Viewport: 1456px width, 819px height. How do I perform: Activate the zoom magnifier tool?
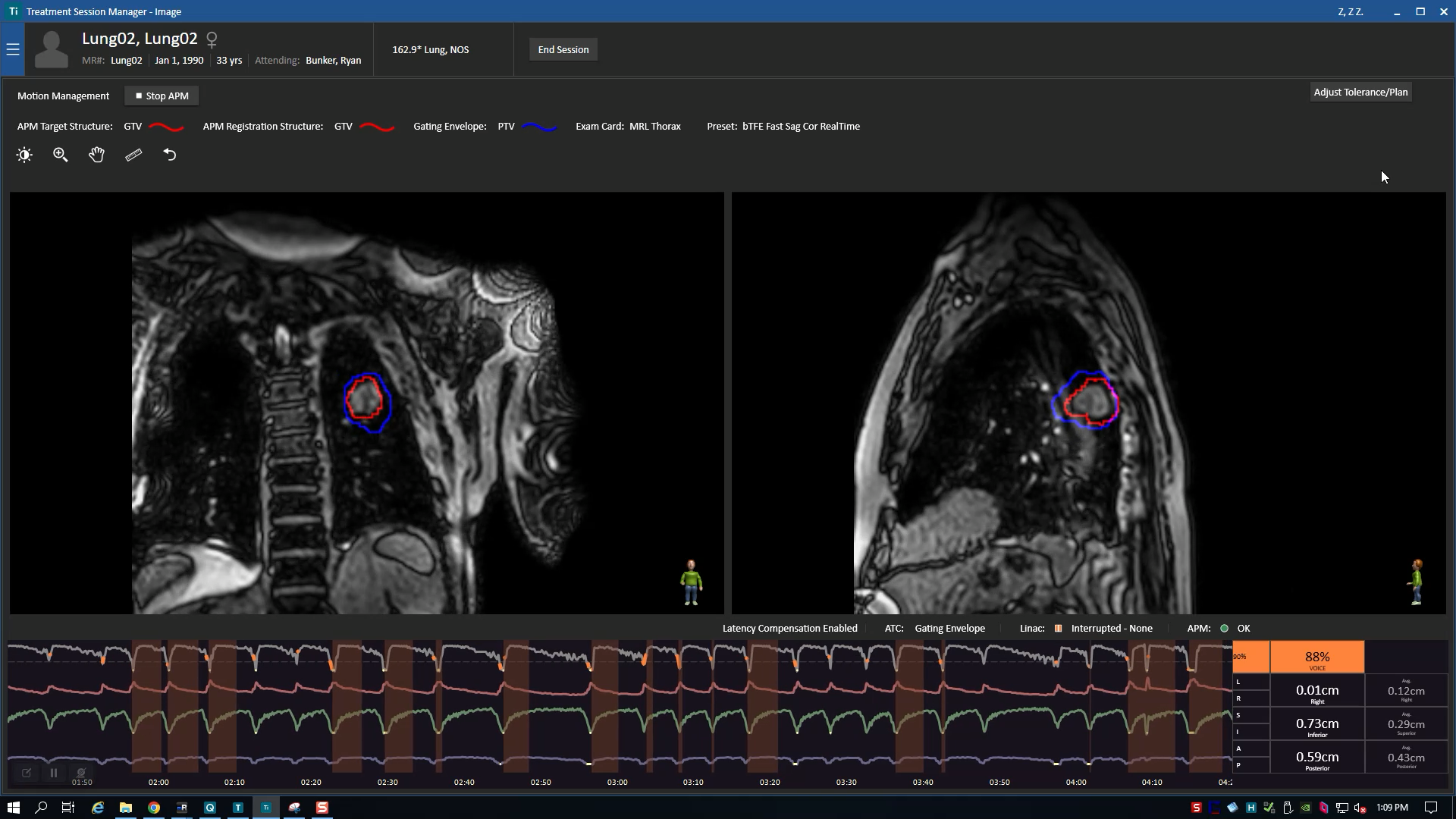click(x=61, y=155)
